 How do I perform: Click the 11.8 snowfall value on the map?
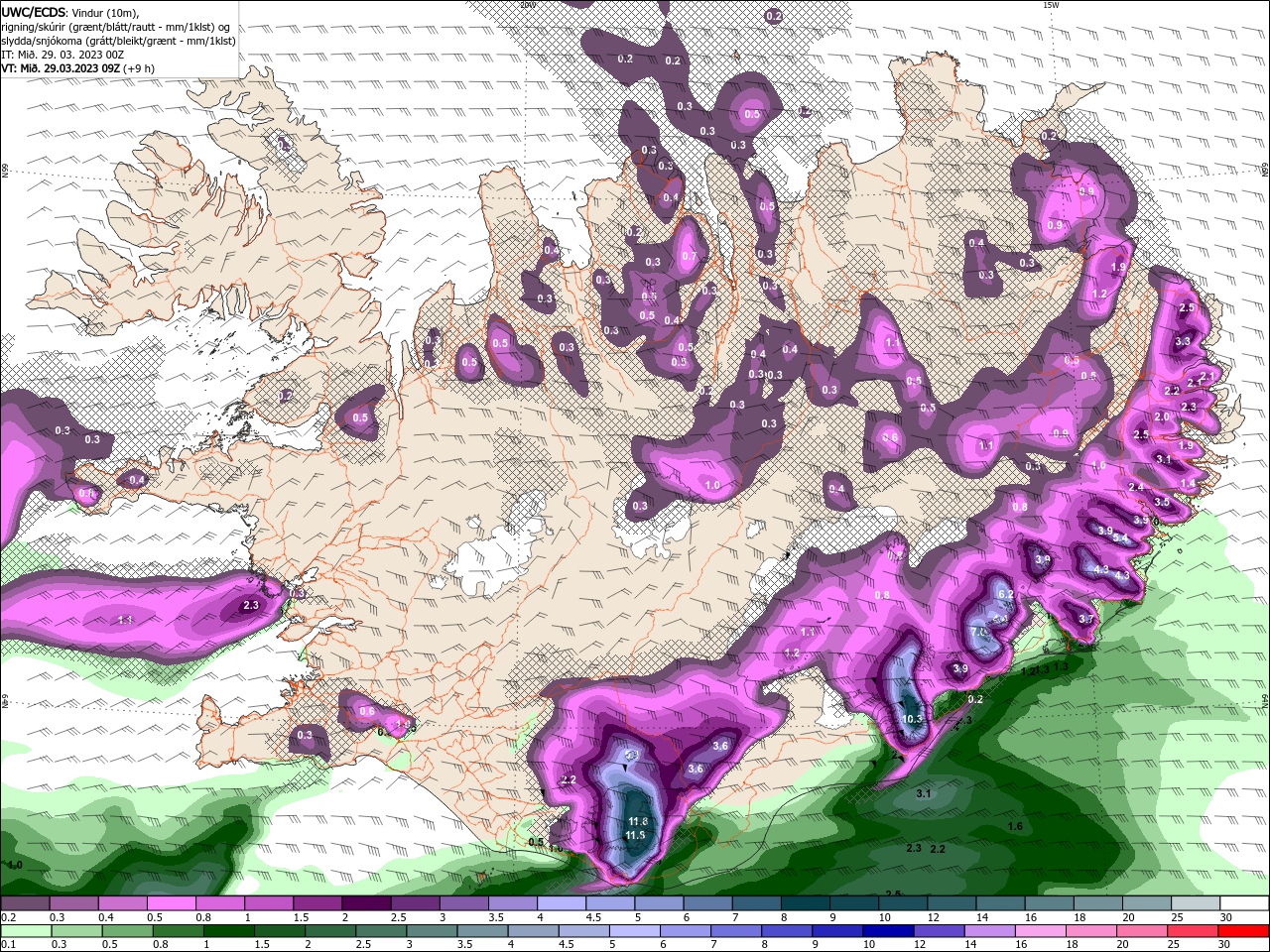[x=638, y=821]
